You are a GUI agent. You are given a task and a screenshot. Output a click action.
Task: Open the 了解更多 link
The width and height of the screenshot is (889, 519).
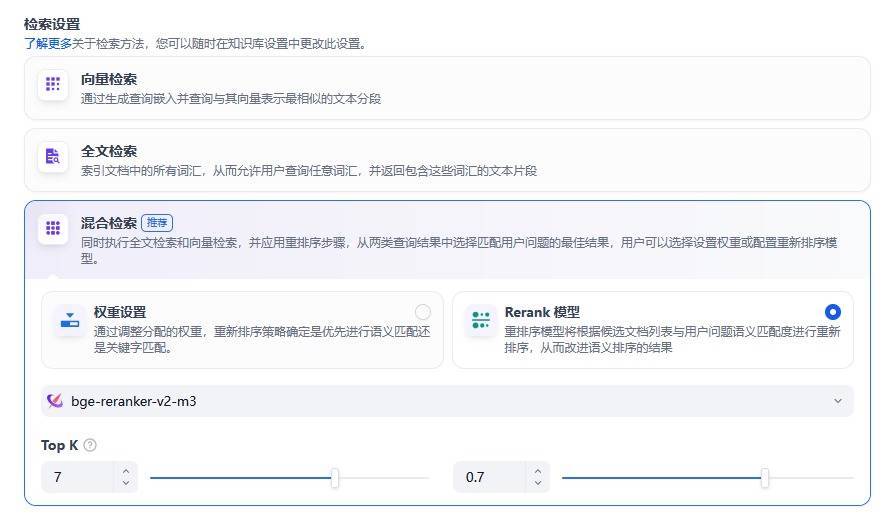(48, 44)
